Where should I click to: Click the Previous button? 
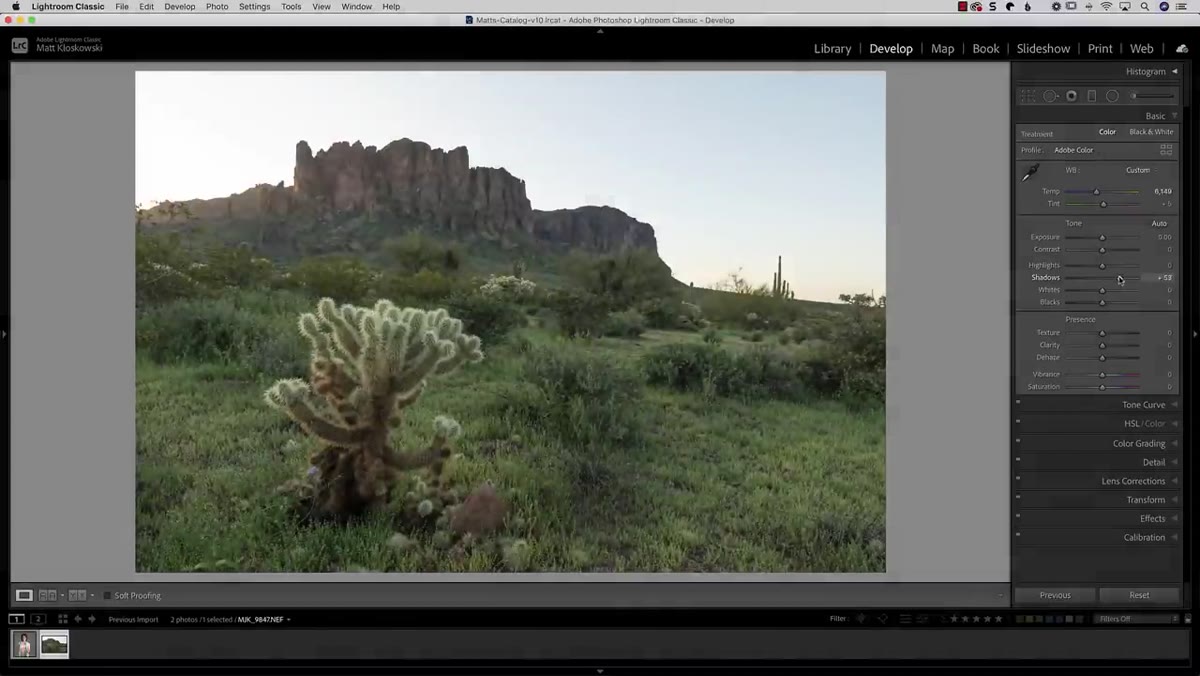pyautogui.click(x=1055, y=595)
